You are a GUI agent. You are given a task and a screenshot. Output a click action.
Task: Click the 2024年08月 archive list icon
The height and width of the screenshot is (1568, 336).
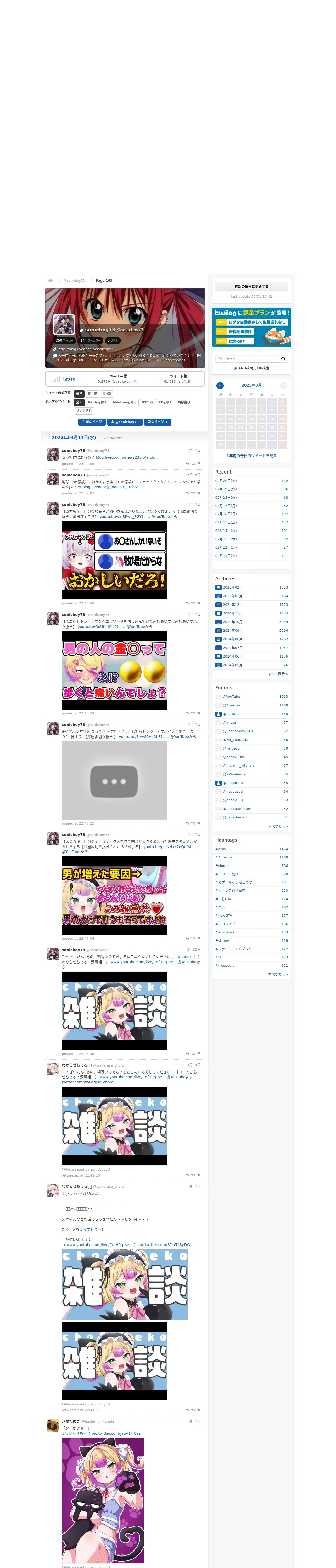pyautogui.click(x=218, y=639)
